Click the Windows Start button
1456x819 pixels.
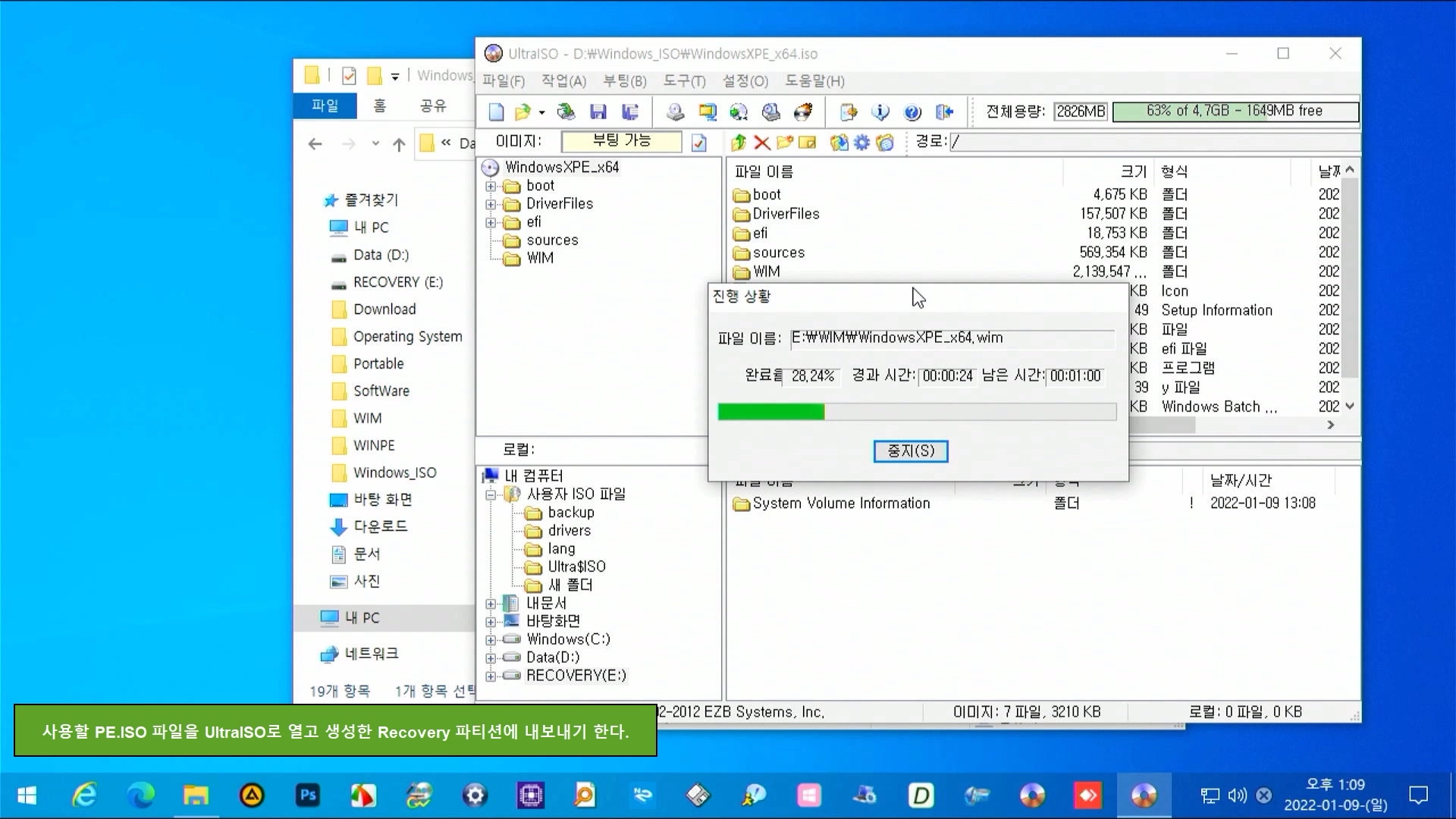pos(27,795)
